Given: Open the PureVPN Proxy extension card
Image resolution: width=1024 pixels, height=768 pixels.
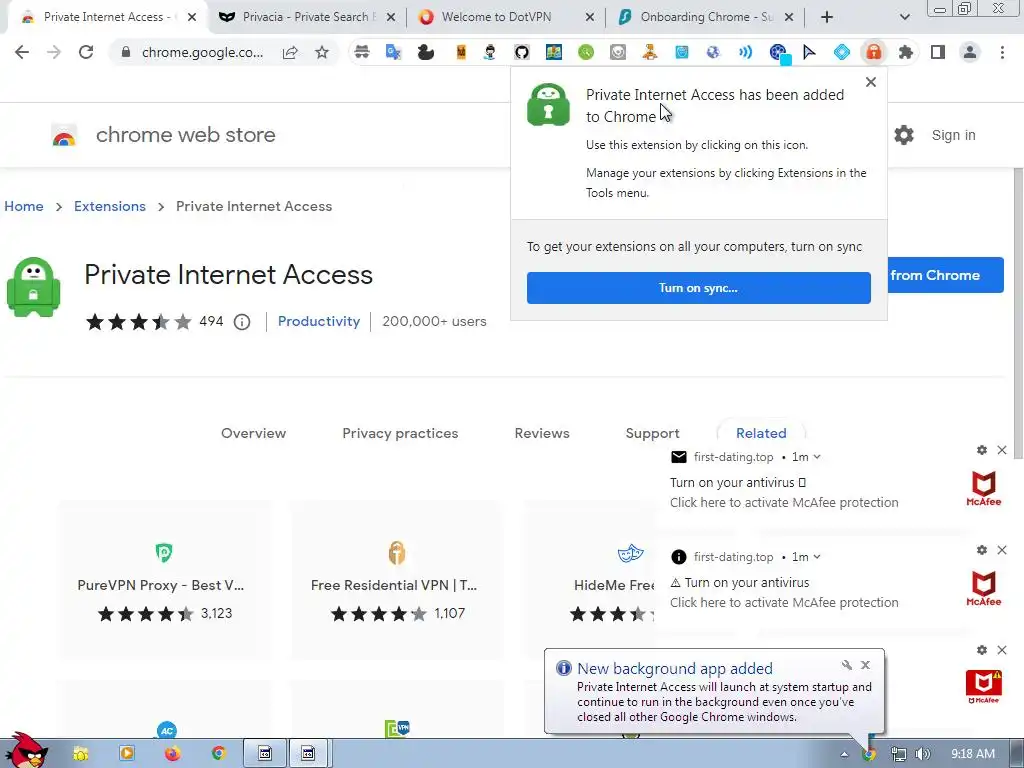Looking at the screenshot, I should pyautogui.click(x=164, y=580).
